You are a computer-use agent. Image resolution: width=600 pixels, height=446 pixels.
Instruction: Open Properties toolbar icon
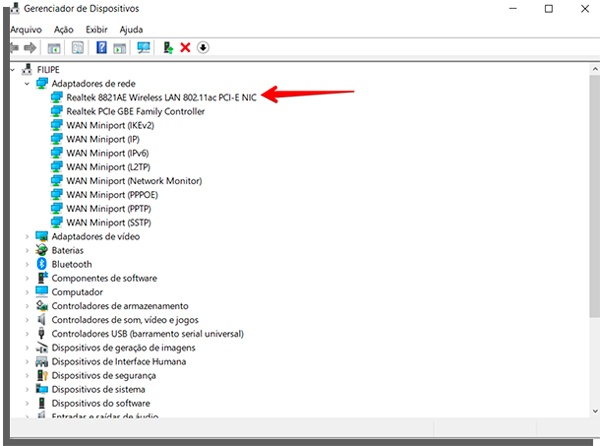coord(78,48)
